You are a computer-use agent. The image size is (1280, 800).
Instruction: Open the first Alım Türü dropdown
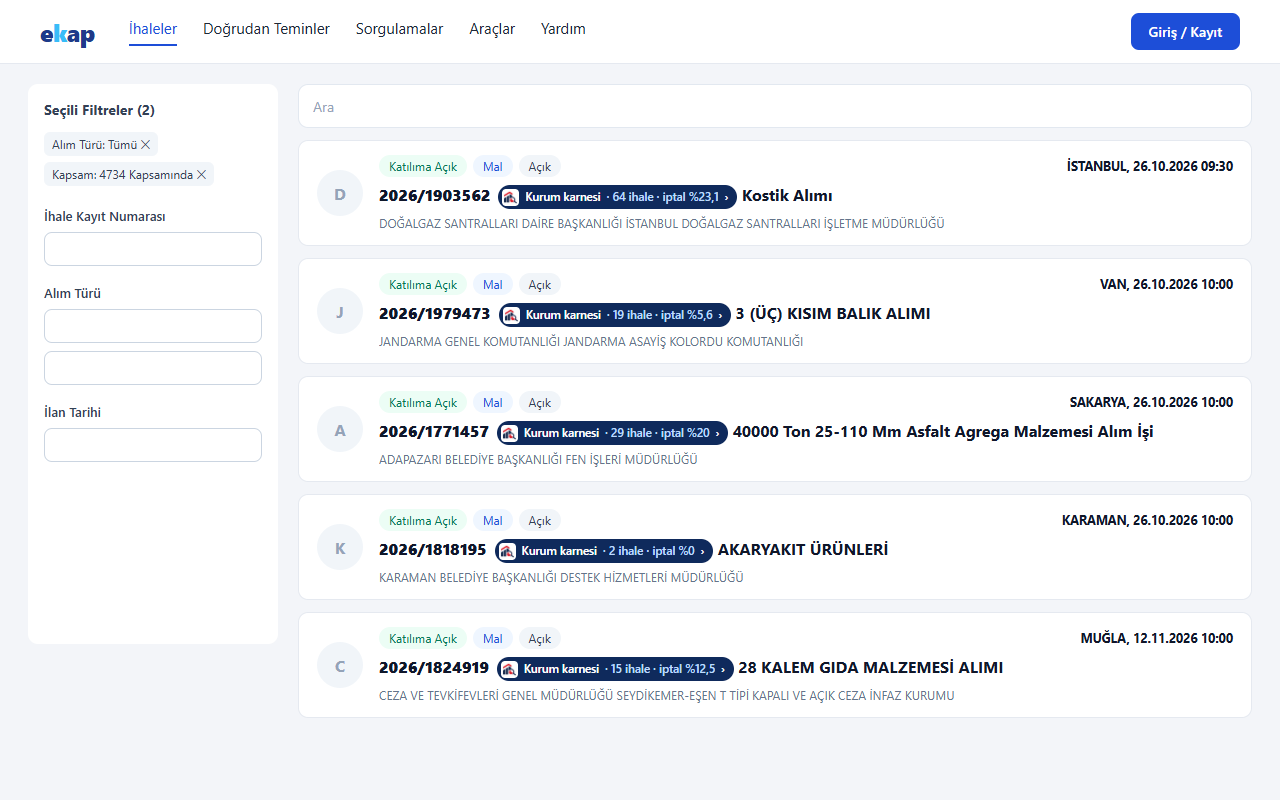point(153,326)
